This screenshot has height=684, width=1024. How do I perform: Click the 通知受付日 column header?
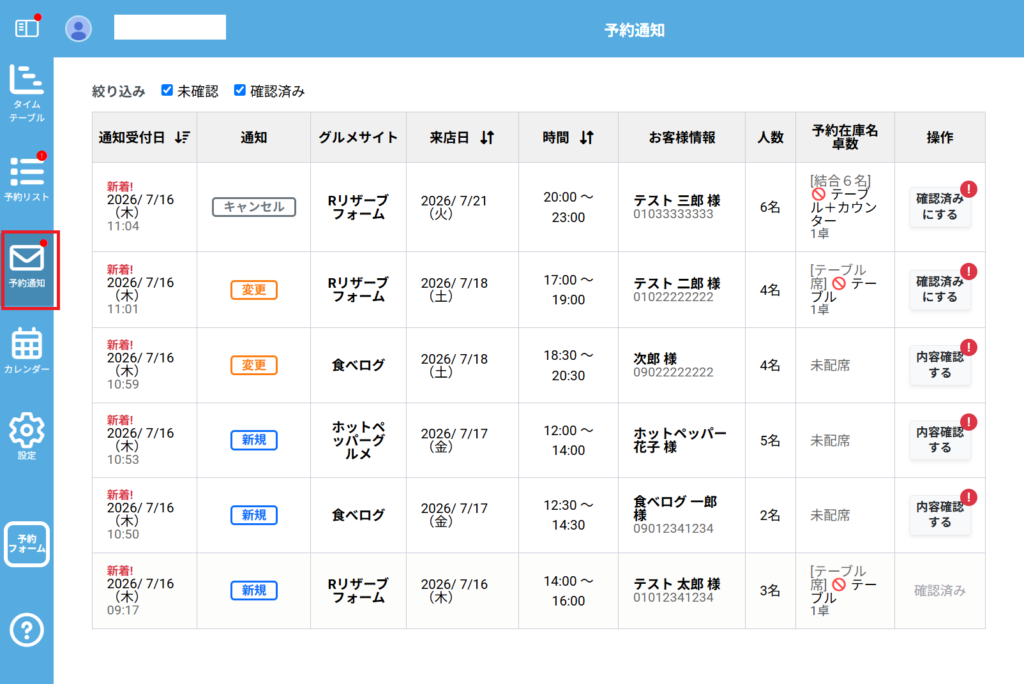(144, 137)
